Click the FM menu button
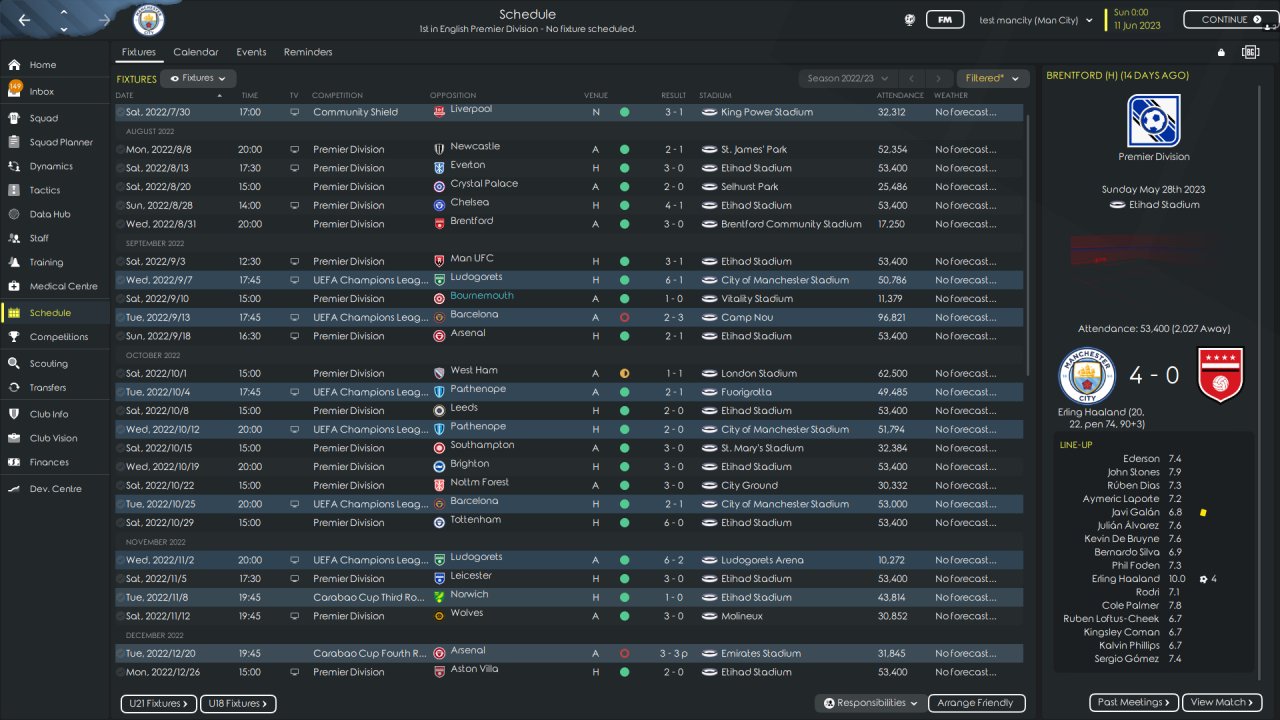 click(944, 19)
